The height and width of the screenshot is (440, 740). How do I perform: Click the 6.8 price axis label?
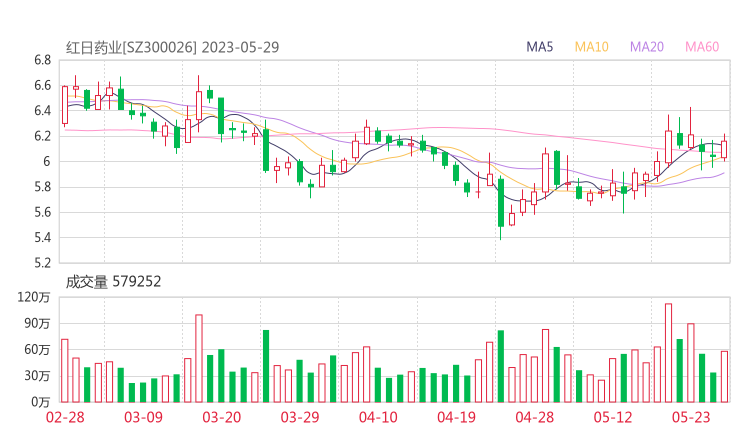point(42,60)
